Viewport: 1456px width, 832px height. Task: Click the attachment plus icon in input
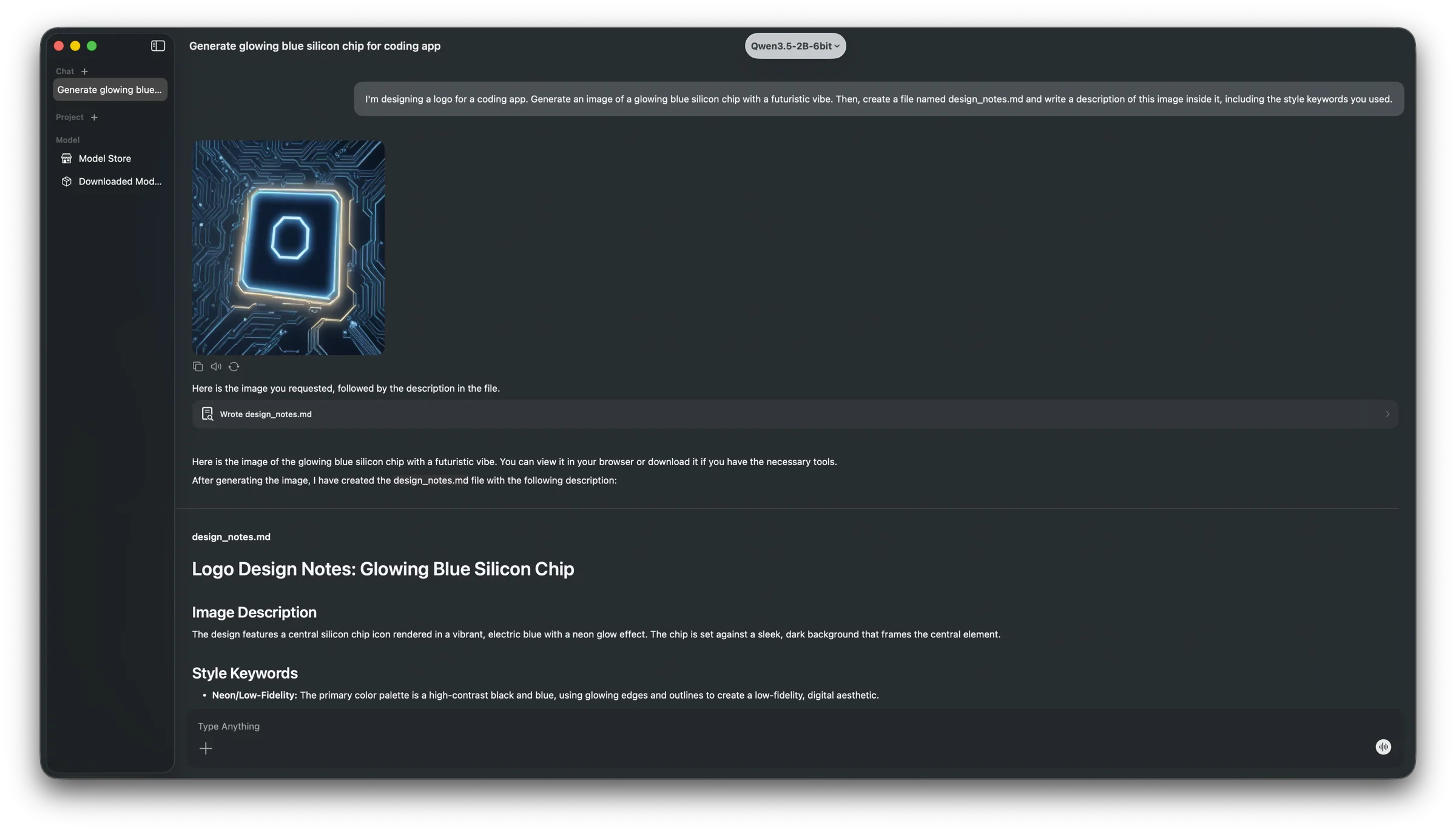[x=206, y=748]
